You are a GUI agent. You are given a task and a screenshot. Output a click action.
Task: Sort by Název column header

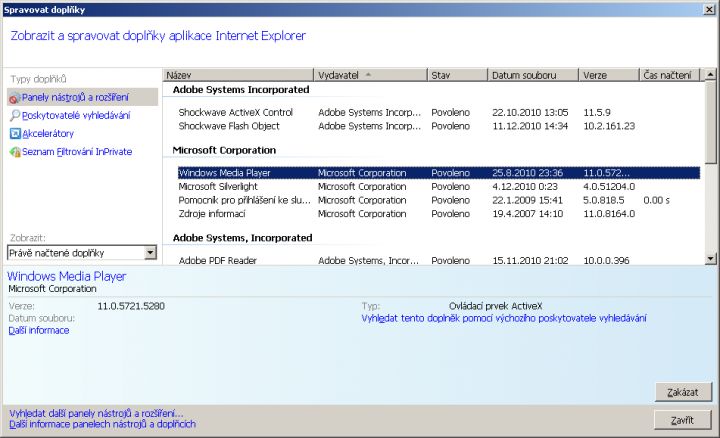tap(238, 75)
